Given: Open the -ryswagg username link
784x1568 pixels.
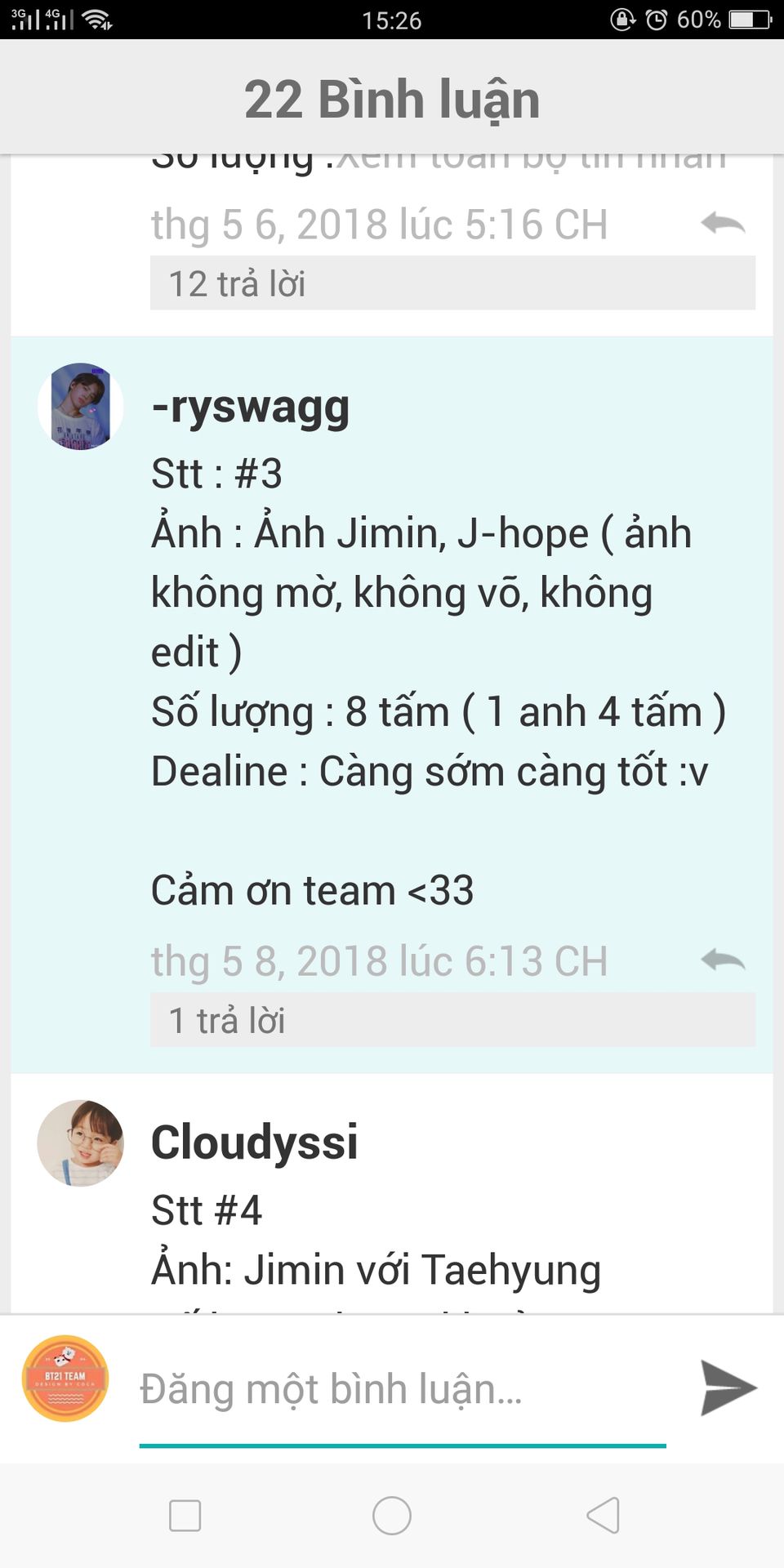Looking at the screenshot, I should click(251, 407).
